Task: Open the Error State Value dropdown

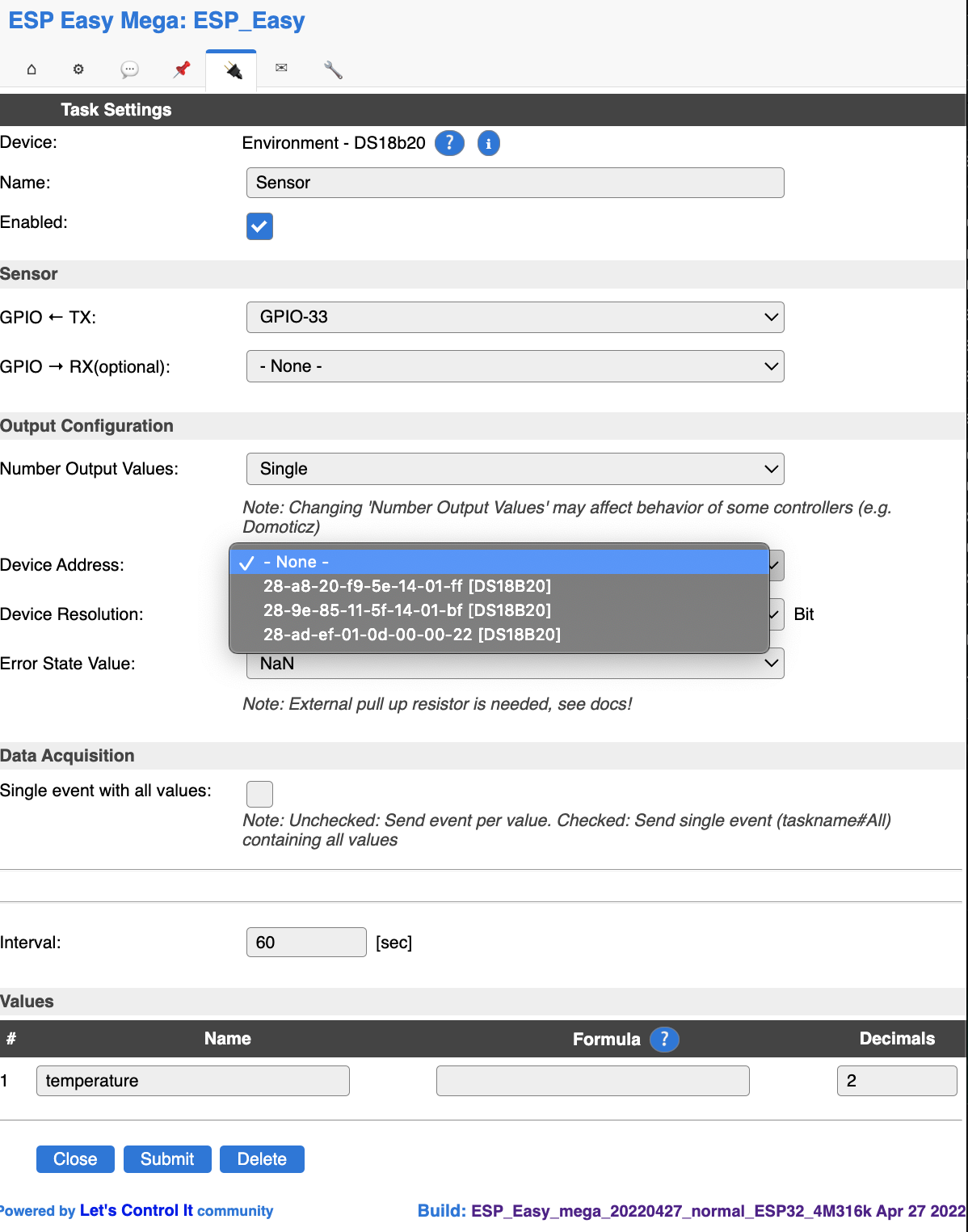Action: tap(515, 663)
